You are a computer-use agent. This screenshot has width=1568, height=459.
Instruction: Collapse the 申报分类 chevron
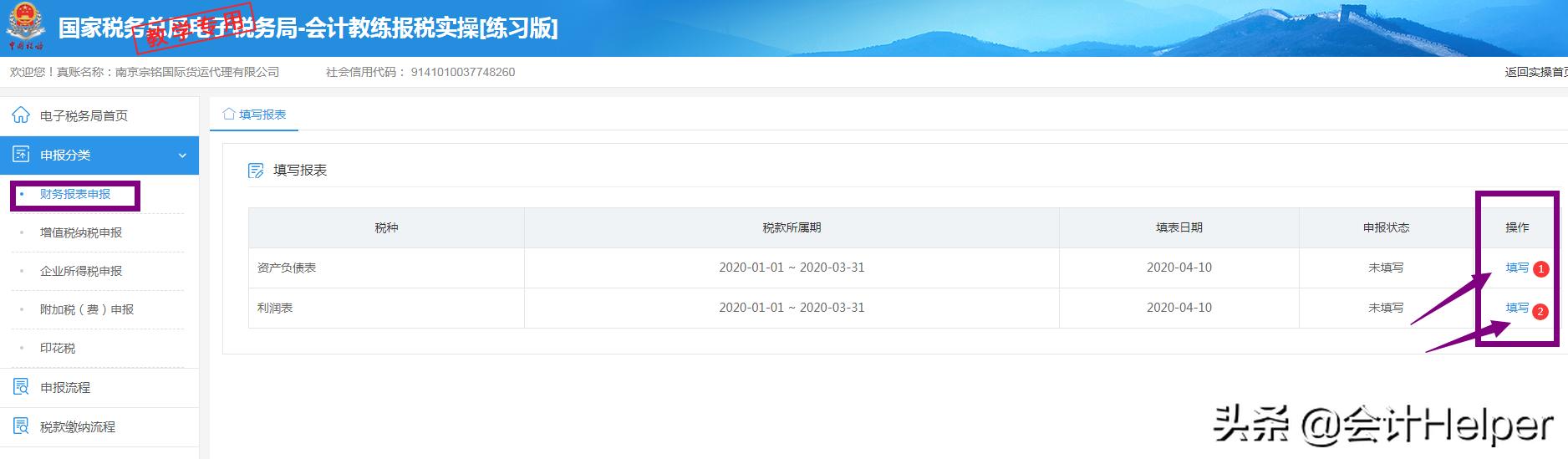[182, 156]
